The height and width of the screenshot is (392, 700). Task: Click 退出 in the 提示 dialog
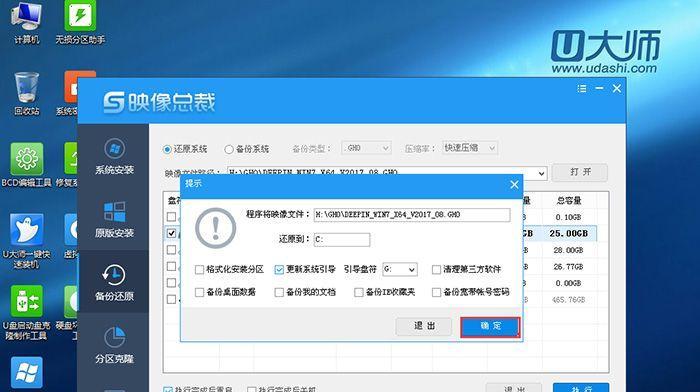pyautogui.click(x=424, y=326)
